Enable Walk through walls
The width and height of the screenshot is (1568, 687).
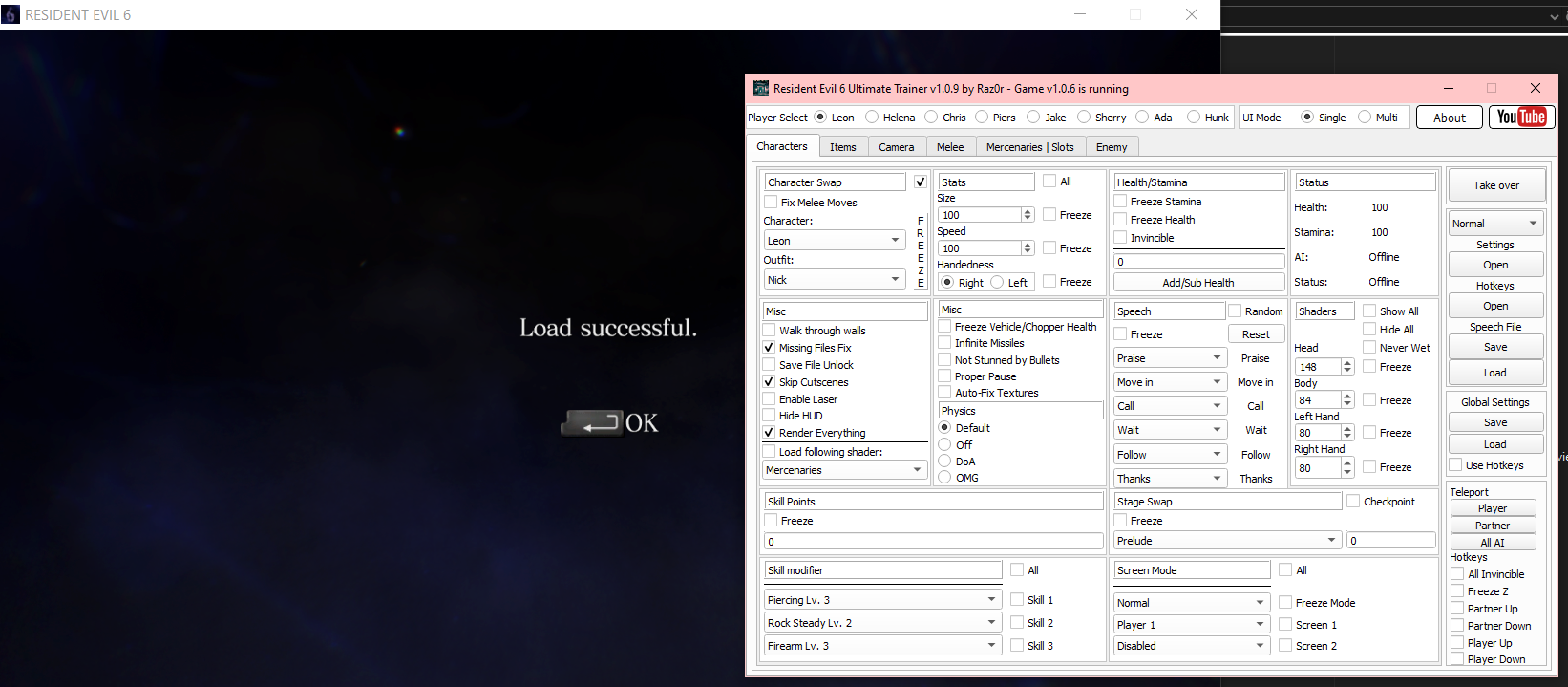[769, 331]
